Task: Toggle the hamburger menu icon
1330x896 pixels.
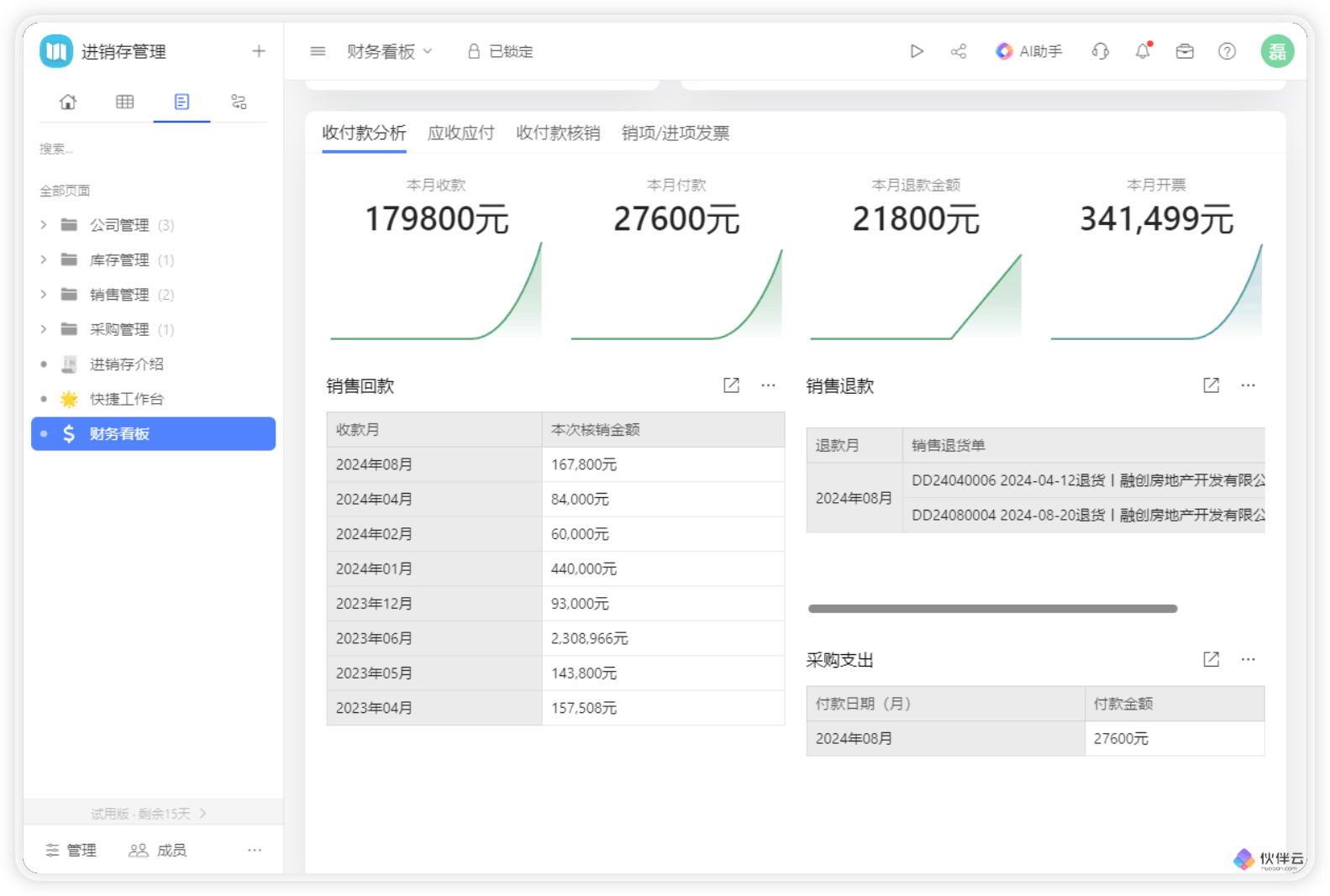Action: click(x=318, y=51)
